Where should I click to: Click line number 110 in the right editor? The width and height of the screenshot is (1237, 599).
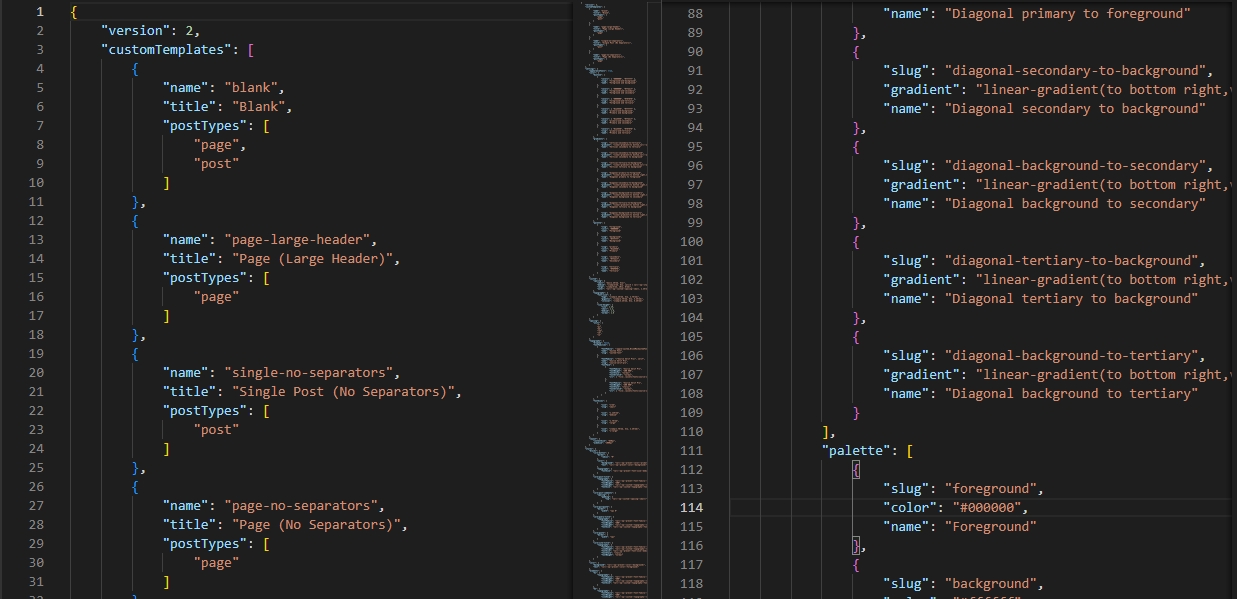[691, 431]
